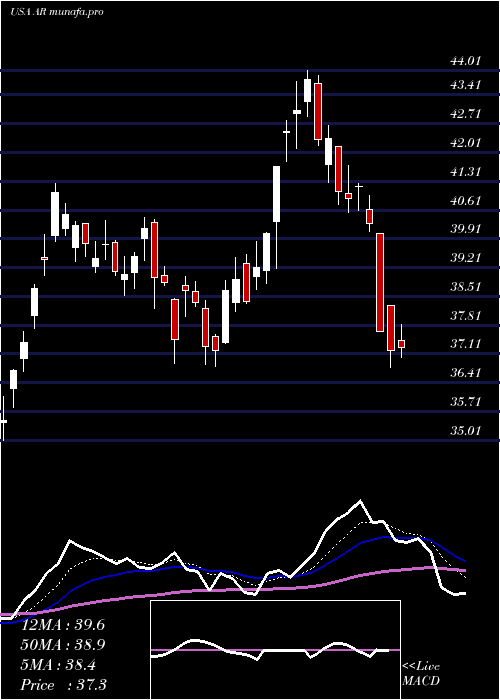Click the 36.41 price axis label

click(465, 373)
